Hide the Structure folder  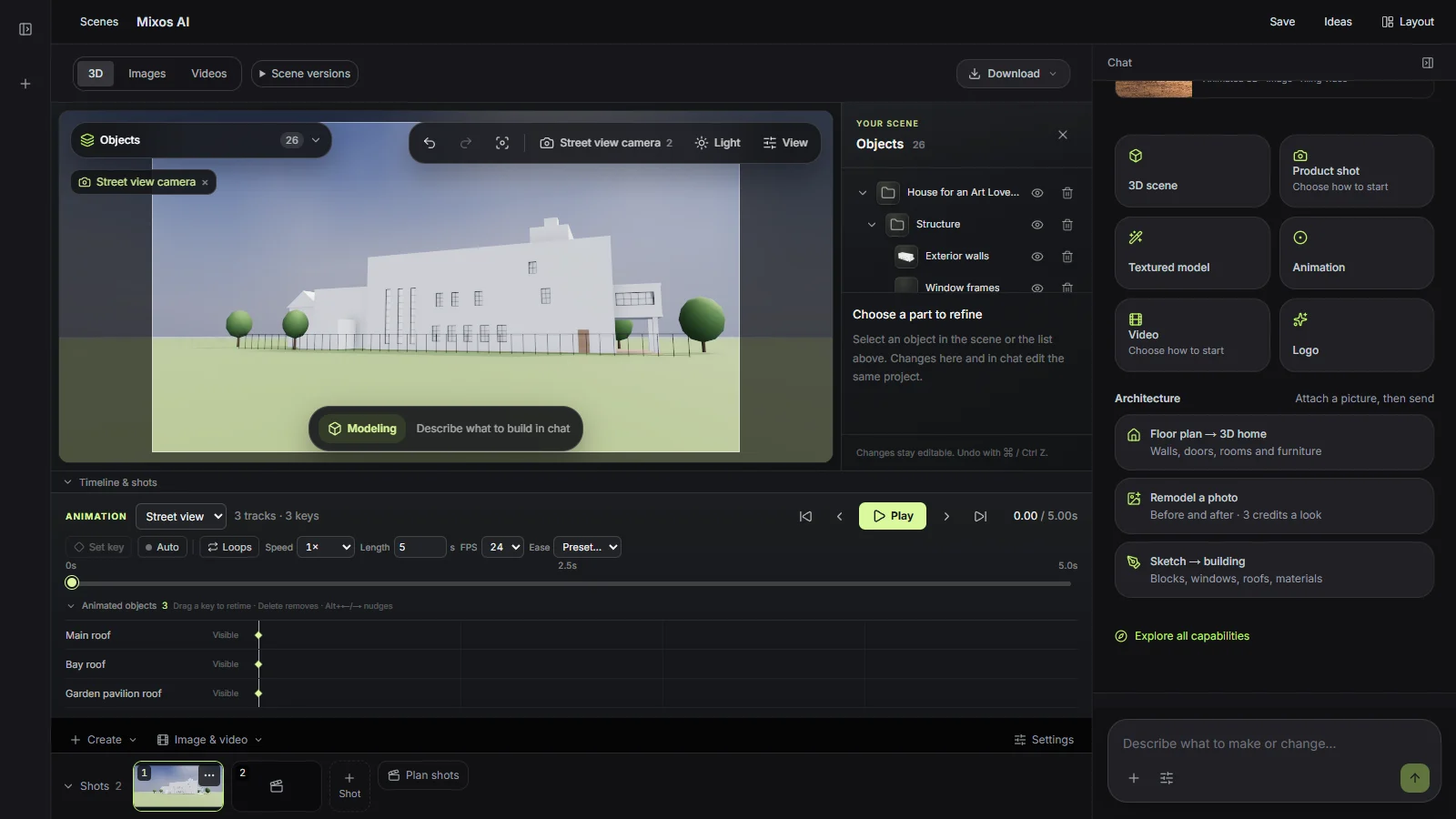coord(1036,225)
